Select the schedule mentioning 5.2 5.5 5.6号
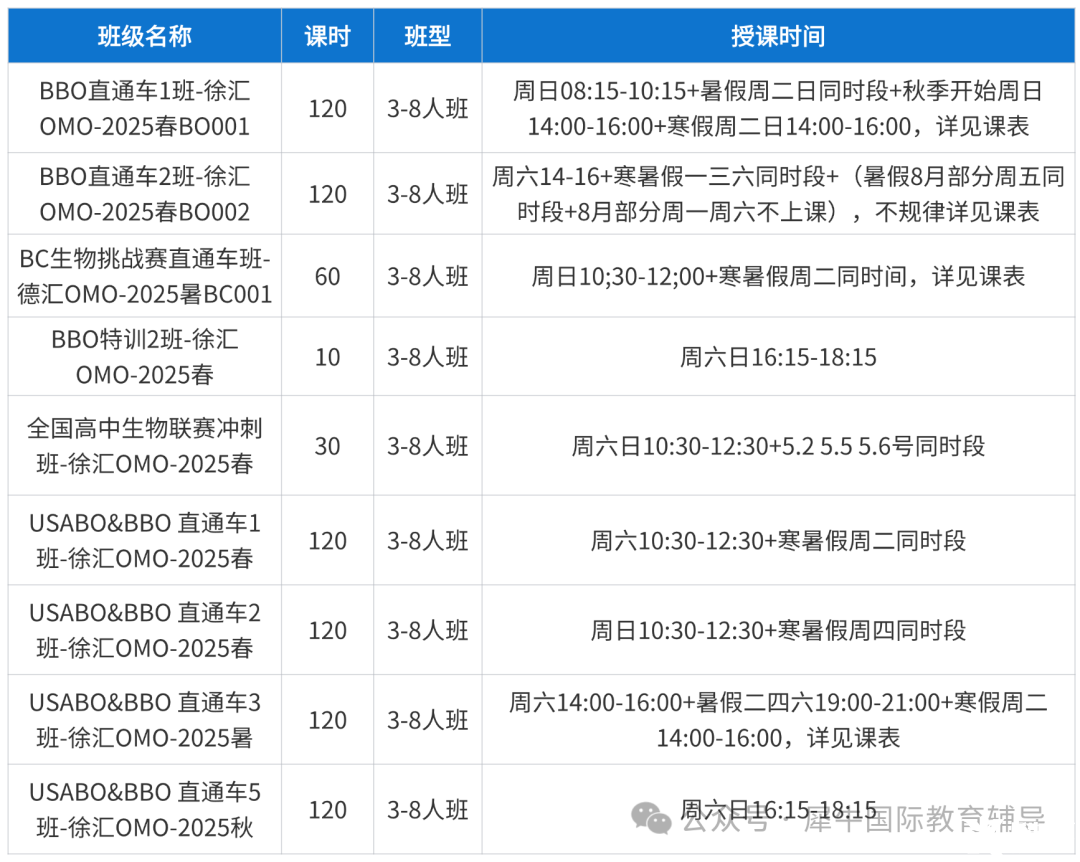The width and height of the screenshot is (1080, 862). (x=778, y=446)
